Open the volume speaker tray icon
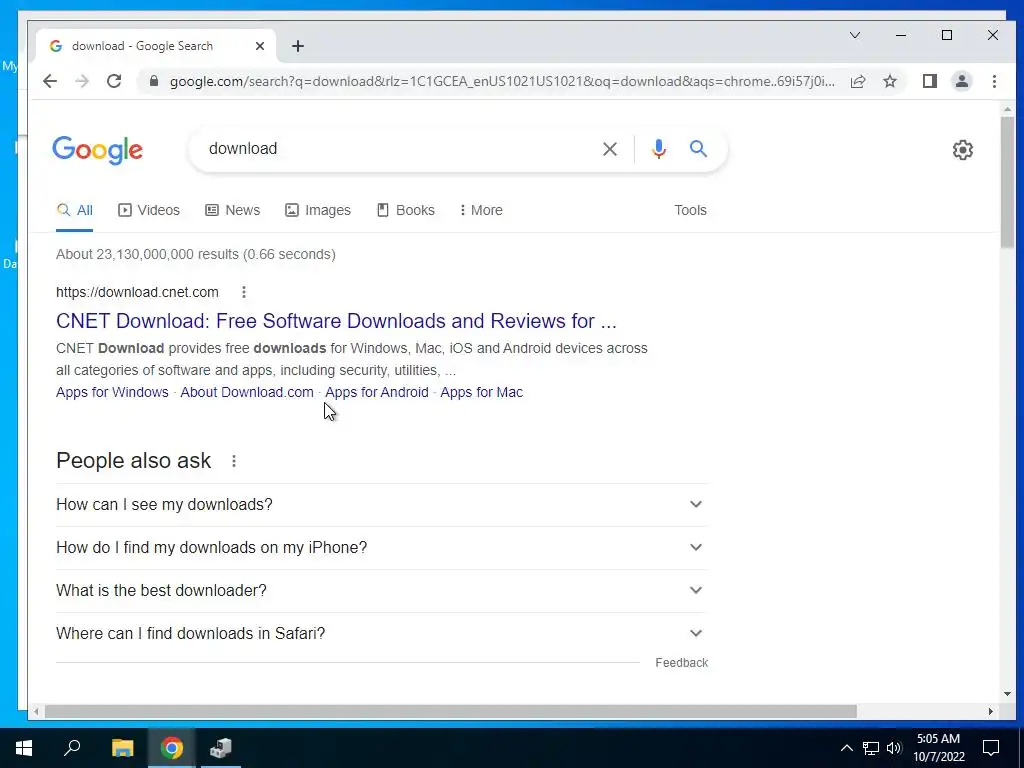This screenshot has height=768, width=1024. (894, 748)
